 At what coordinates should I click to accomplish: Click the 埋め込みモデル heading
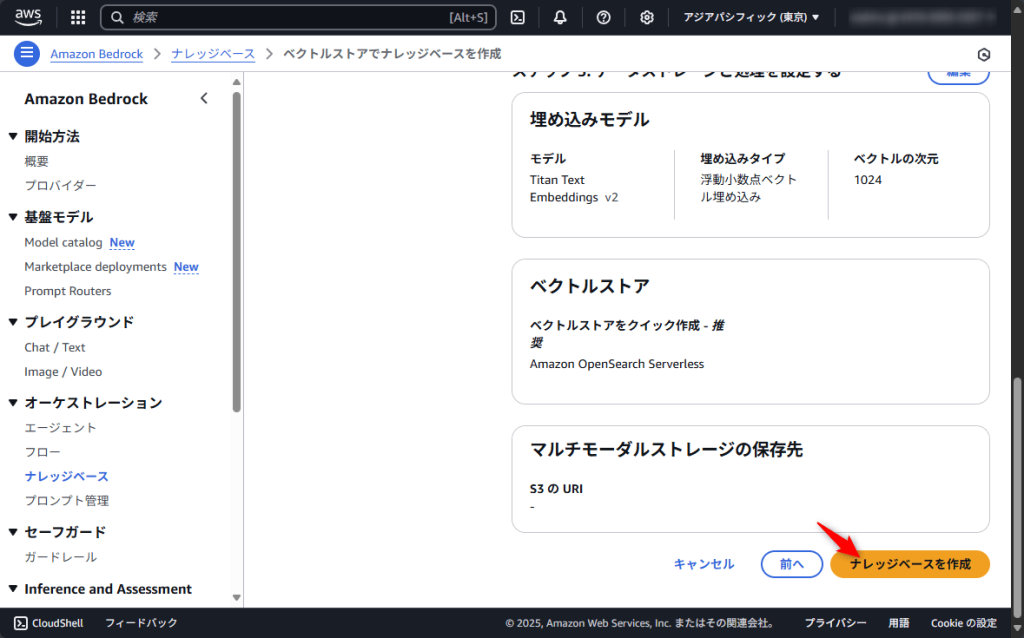pos(589,120)
